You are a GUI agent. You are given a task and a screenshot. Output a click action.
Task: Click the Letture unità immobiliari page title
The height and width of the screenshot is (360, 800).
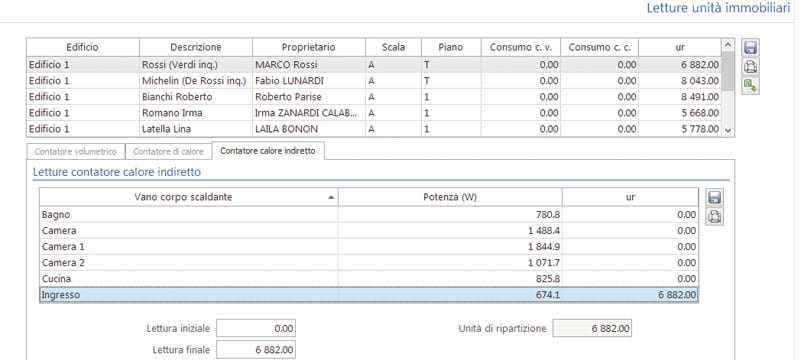[x=718, y=9]
